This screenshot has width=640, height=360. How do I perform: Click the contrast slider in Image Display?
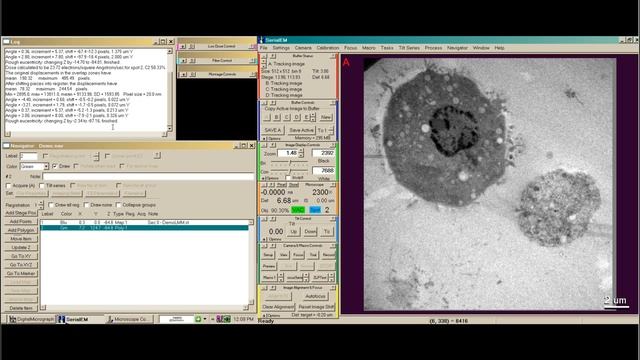[289, 172]
